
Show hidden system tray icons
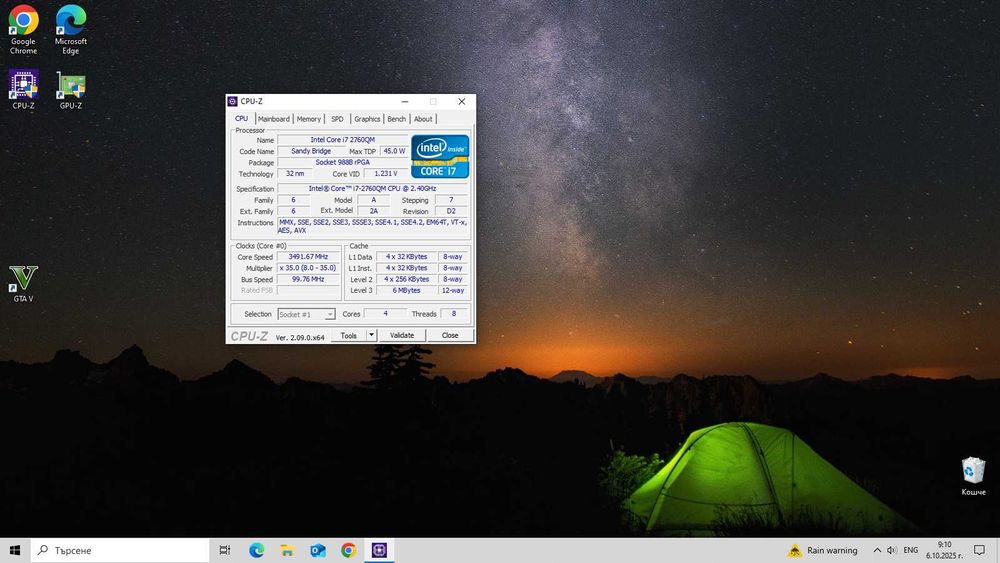(877, 550)
